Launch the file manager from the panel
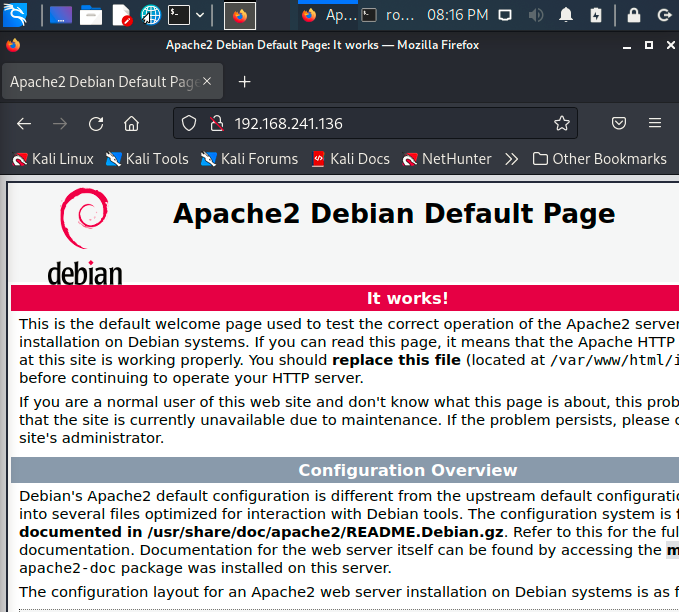679x612 pixels. pyautogui.click(x=91, y=15)
